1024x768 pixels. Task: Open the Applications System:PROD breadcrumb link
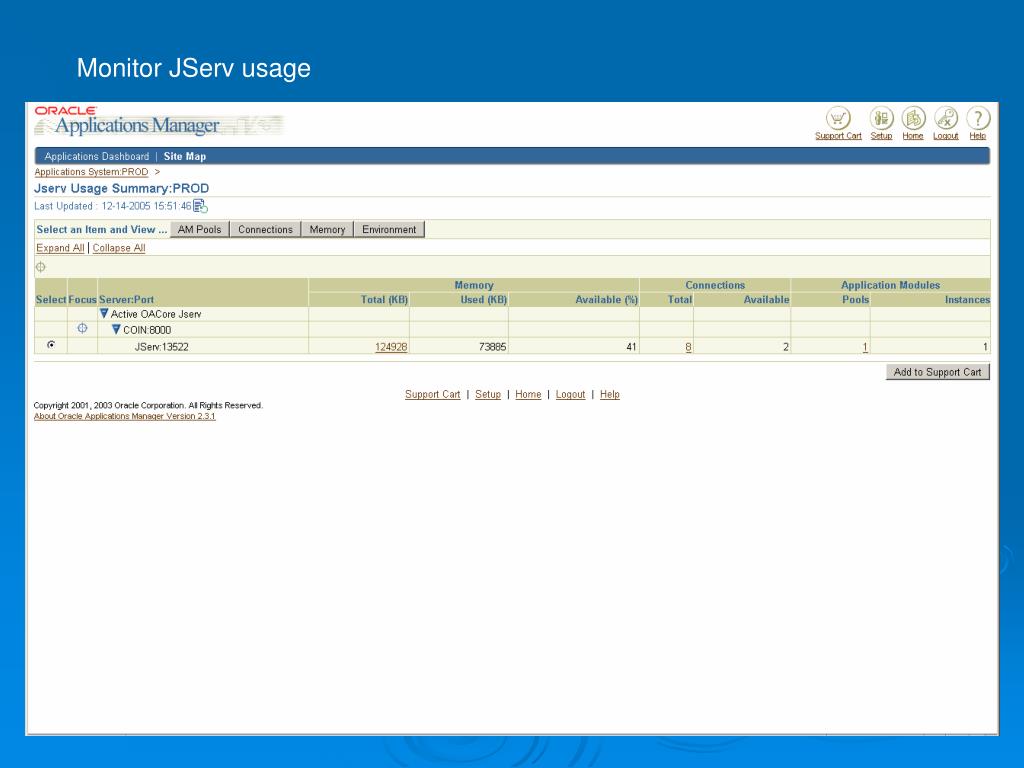tap(91, 172)
